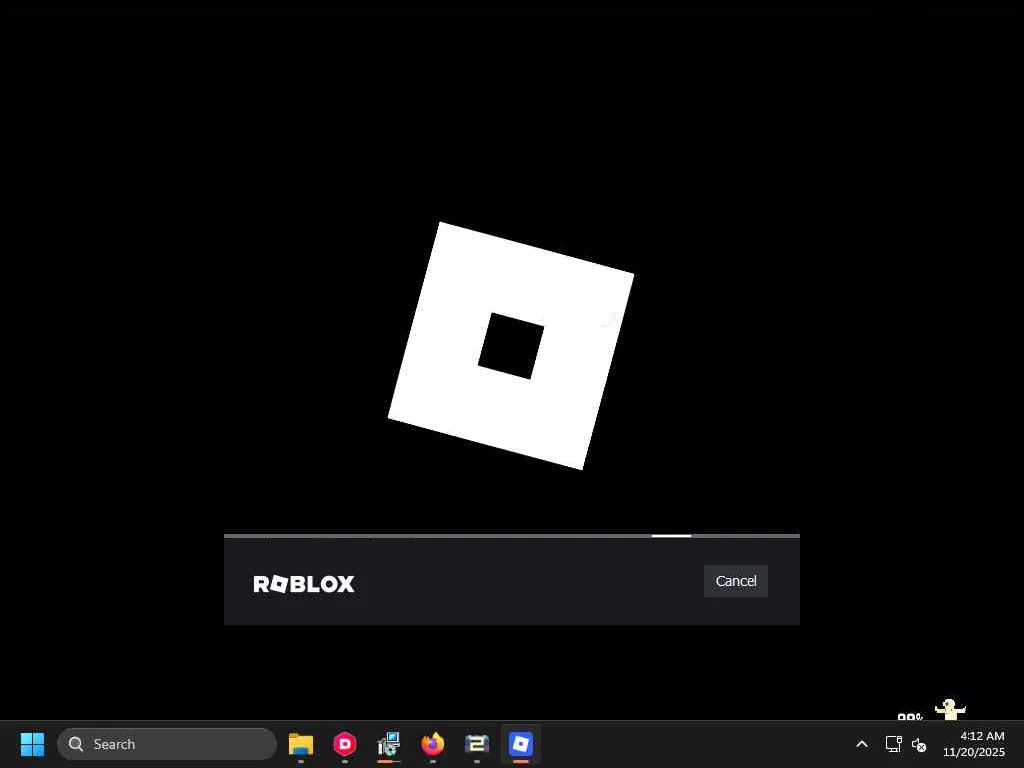Viewport: 1024px width, 768px height.
Task: Open the Windows Start menu
Action: point(32,744)
